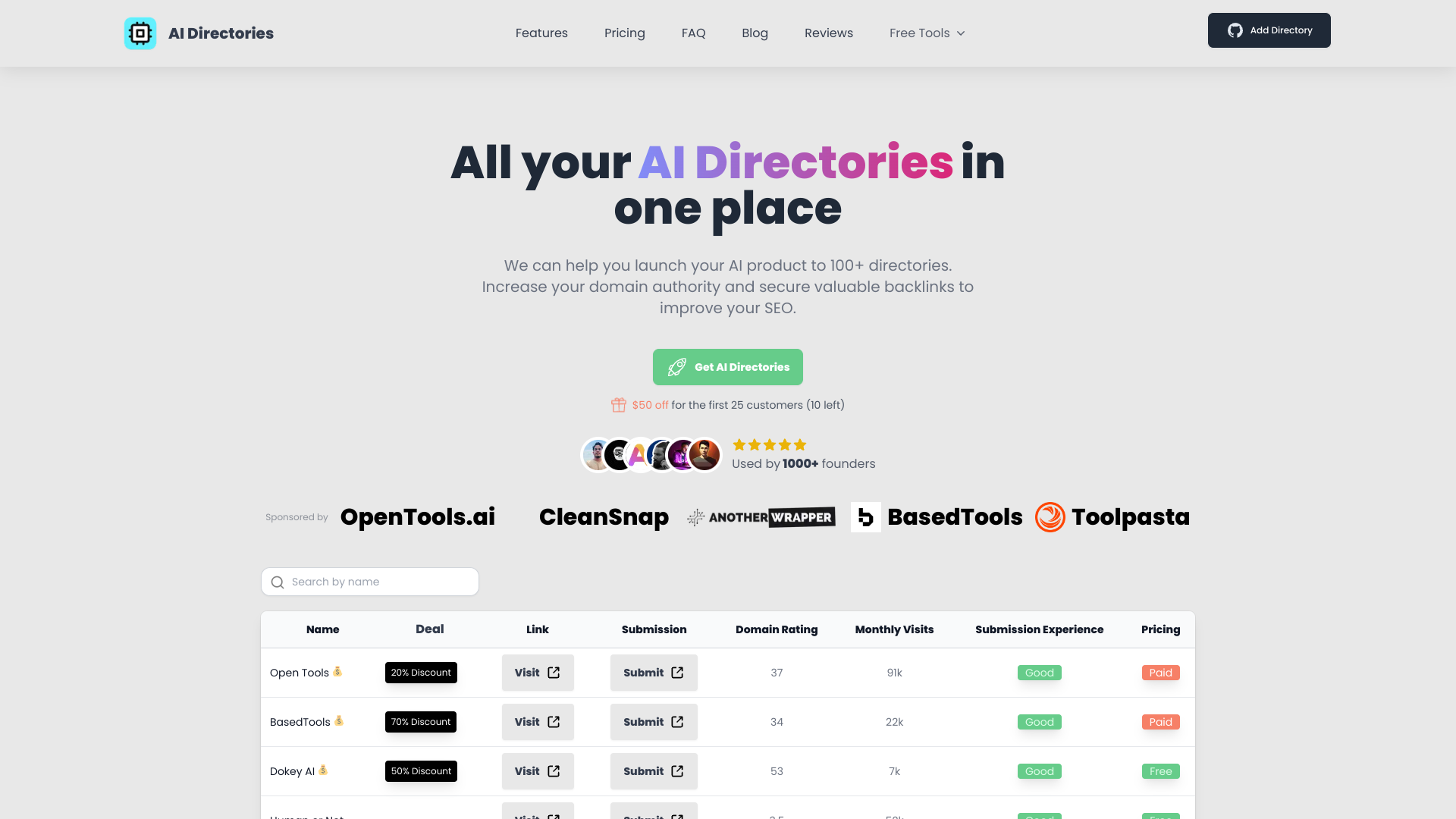1456x819 pixels.
Task: Click the AI Directories robot logo icon
Action: [x=140, y=33]
